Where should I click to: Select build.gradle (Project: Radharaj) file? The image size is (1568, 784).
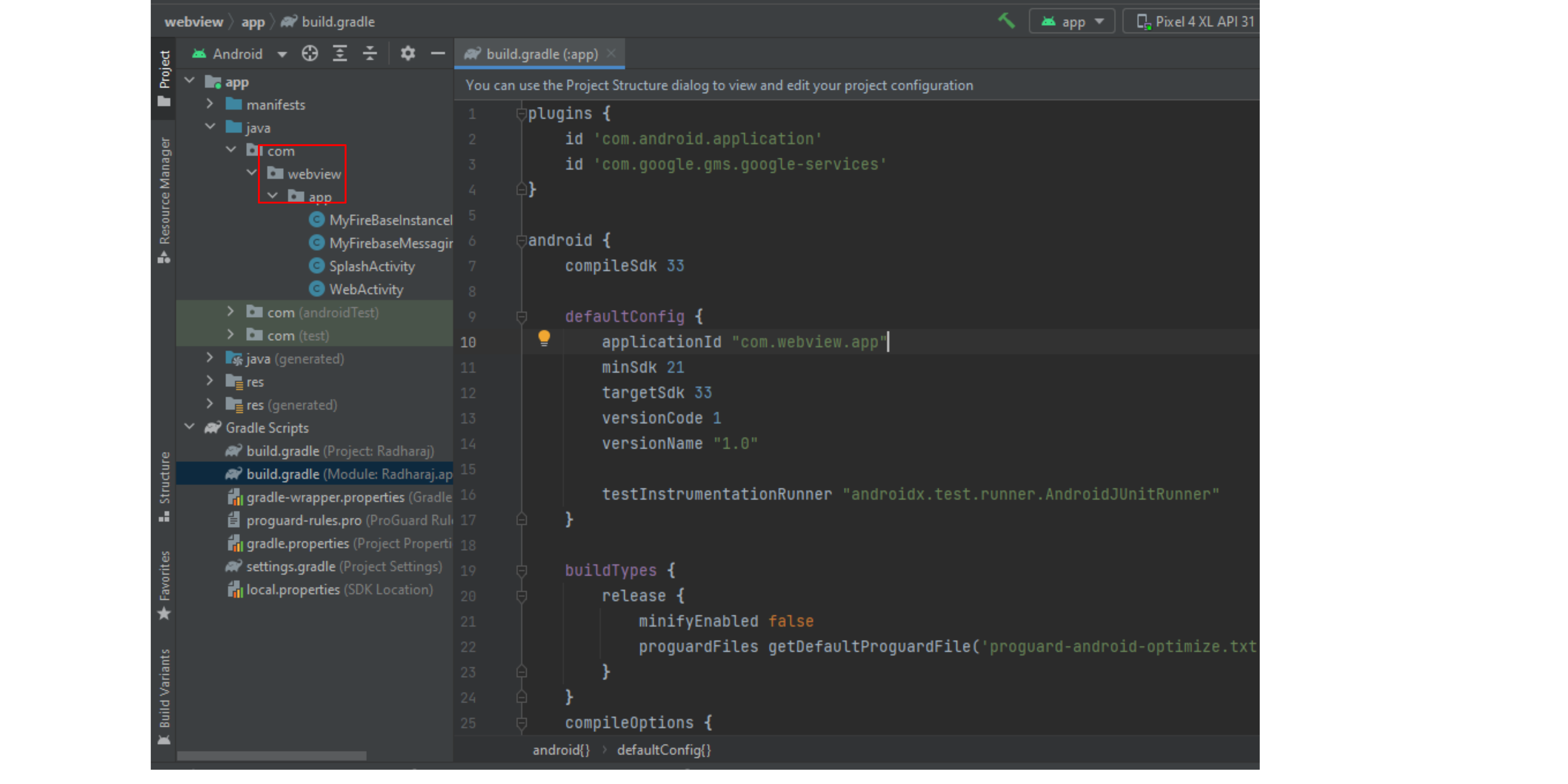tap(329, 451)
